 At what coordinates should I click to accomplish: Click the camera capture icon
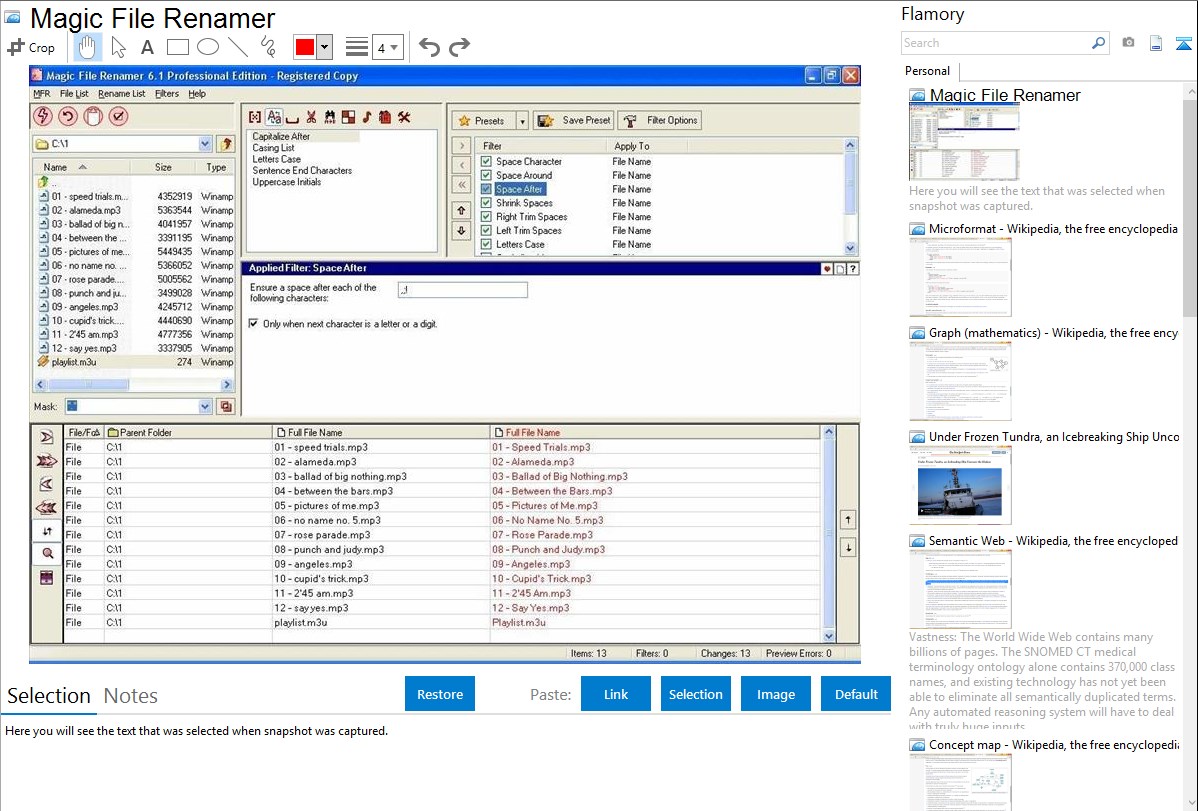[1128, 43]
